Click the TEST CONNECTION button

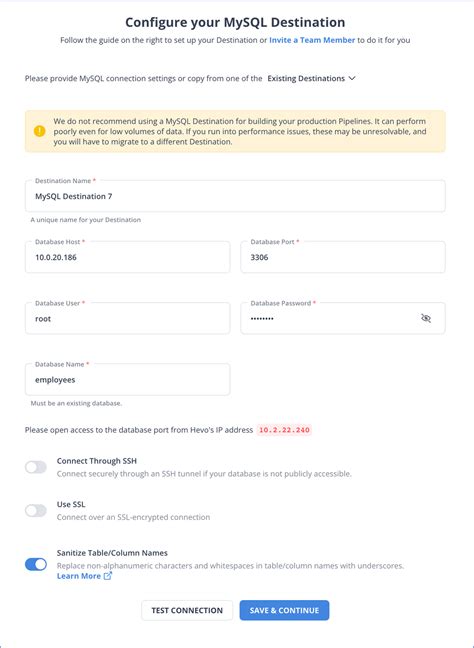point(187,610)
